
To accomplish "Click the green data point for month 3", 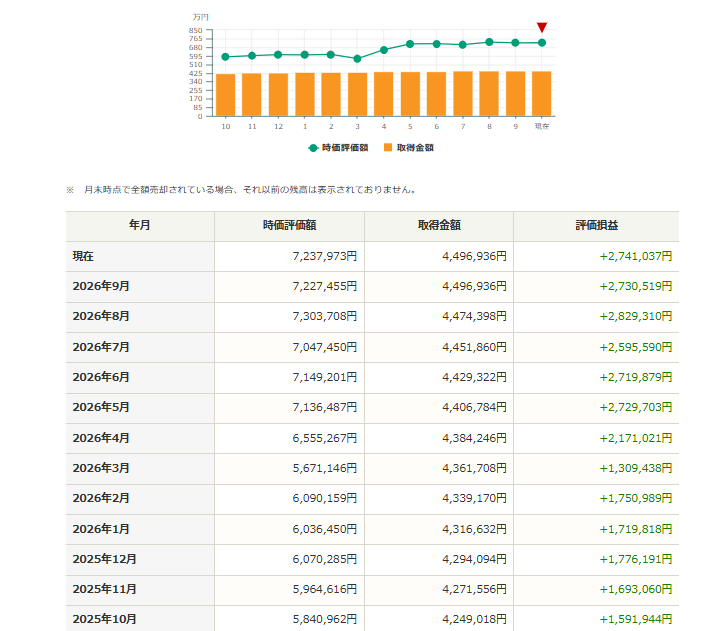I will point(357,59).
